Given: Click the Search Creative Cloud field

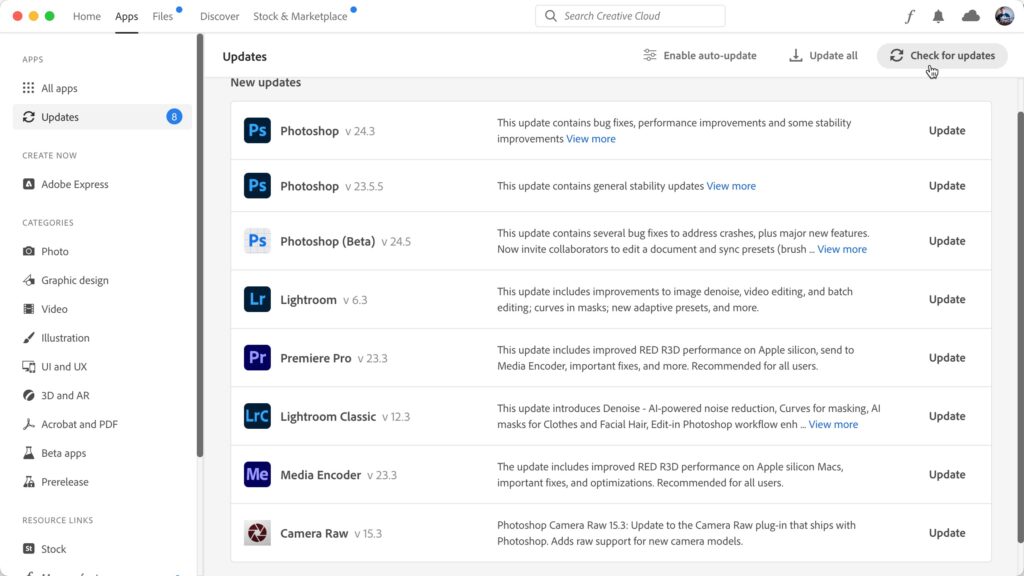Looking at the screenshot, I should pyautogui.click(x=630, y=16).
